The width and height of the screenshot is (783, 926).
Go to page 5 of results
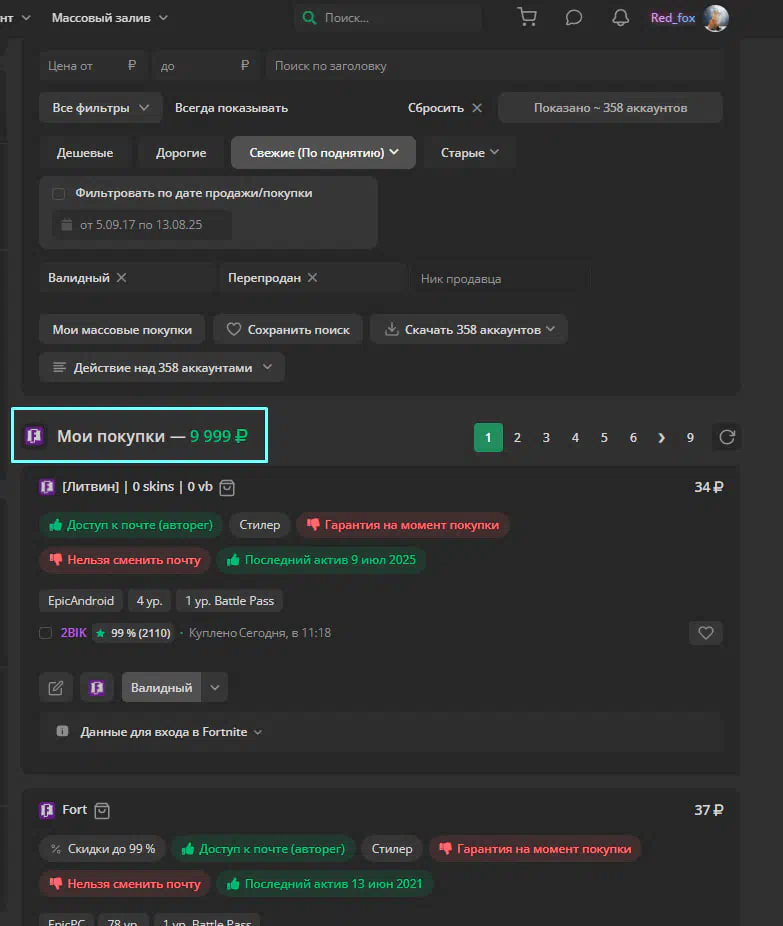pyautogui.click(x=604, y=437)
